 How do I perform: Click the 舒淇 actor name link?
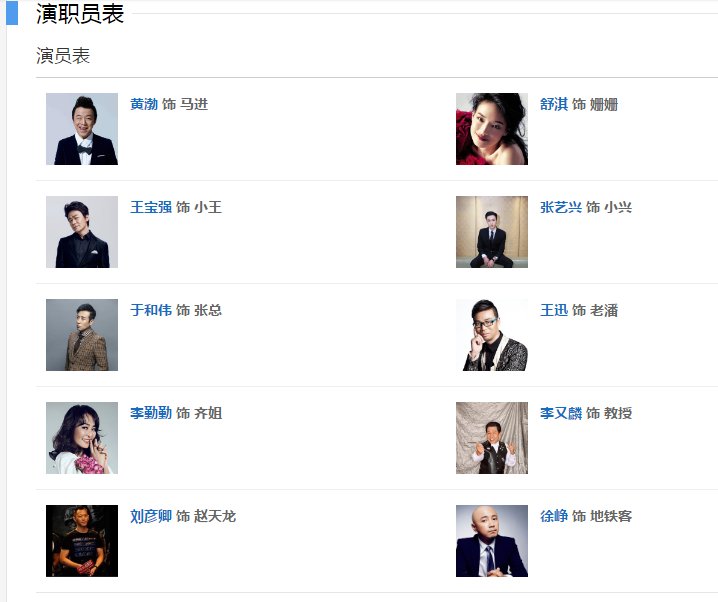coord(554,104)
